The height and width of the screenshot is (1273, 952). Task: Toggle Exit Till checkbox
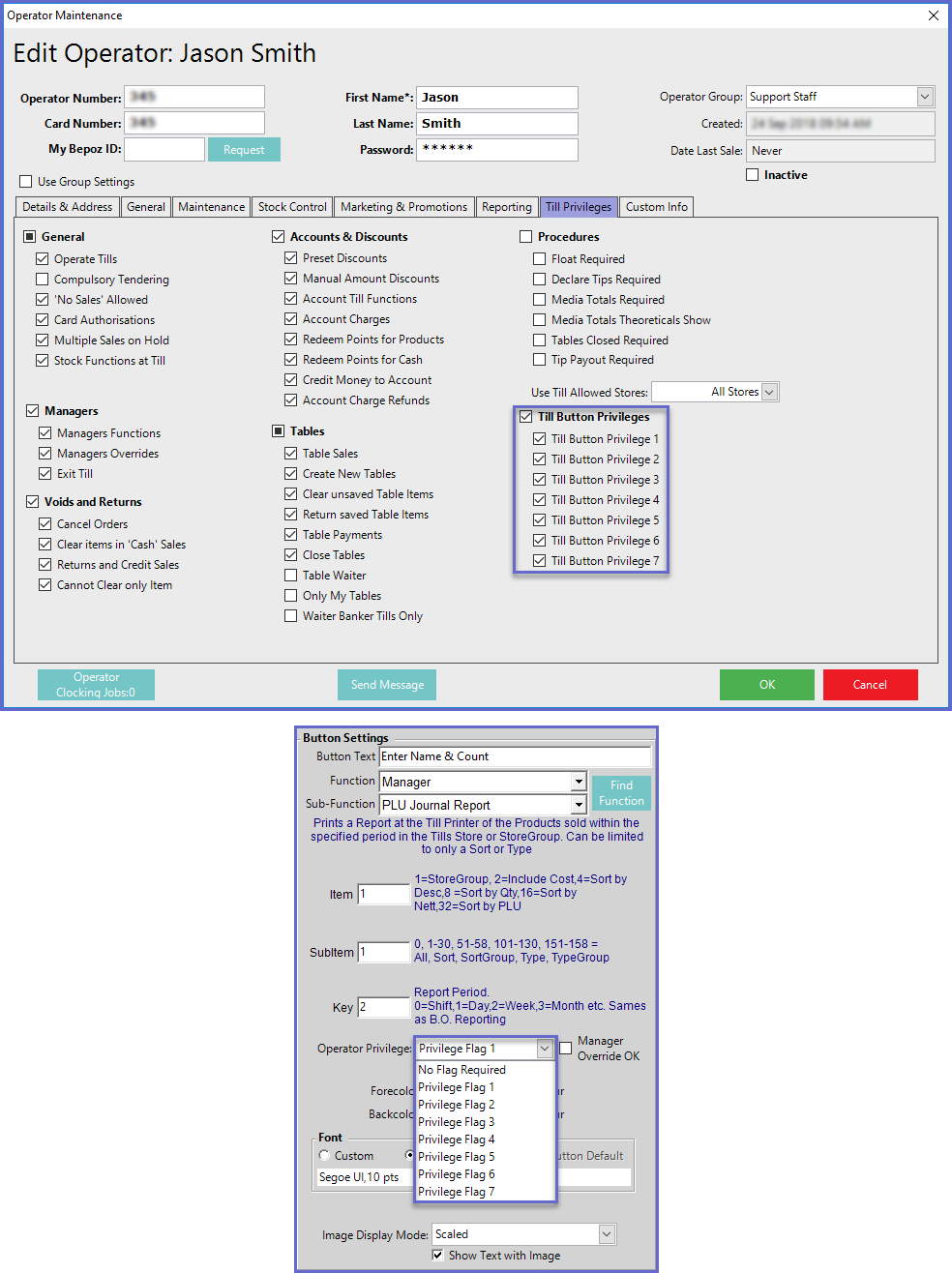pos(45,474)
